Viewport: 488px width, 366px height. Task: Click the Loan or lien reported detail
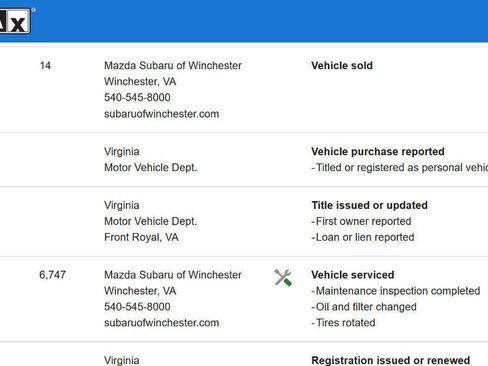click(363, 237)
